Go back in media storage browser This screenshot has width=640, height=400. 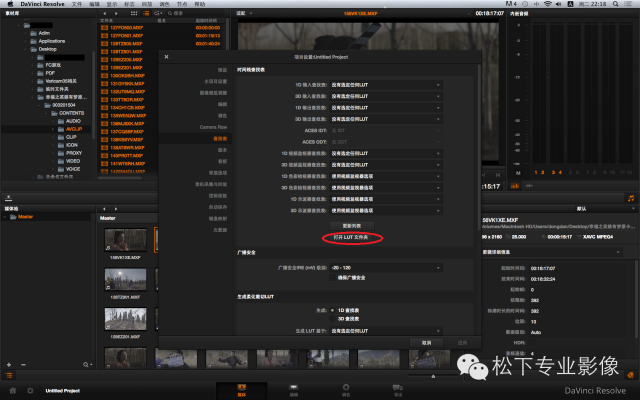click(x=105, y=13)
